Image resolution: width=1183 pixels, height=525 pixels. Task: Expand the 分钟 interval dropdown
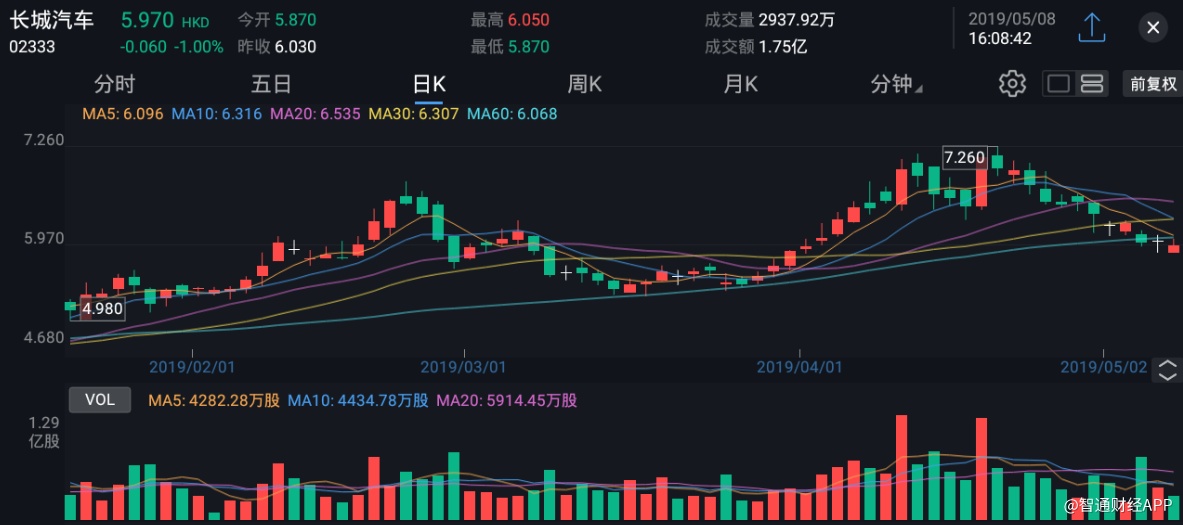[x=896, y=84]
